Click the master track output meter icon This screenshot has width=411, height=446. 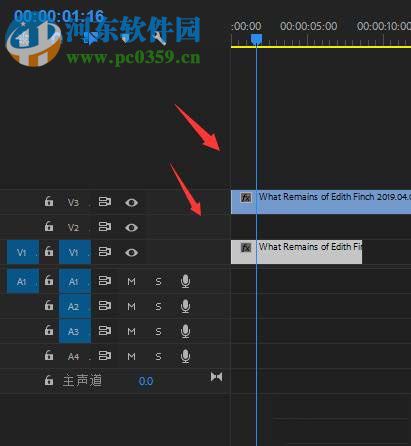(216, 377)
